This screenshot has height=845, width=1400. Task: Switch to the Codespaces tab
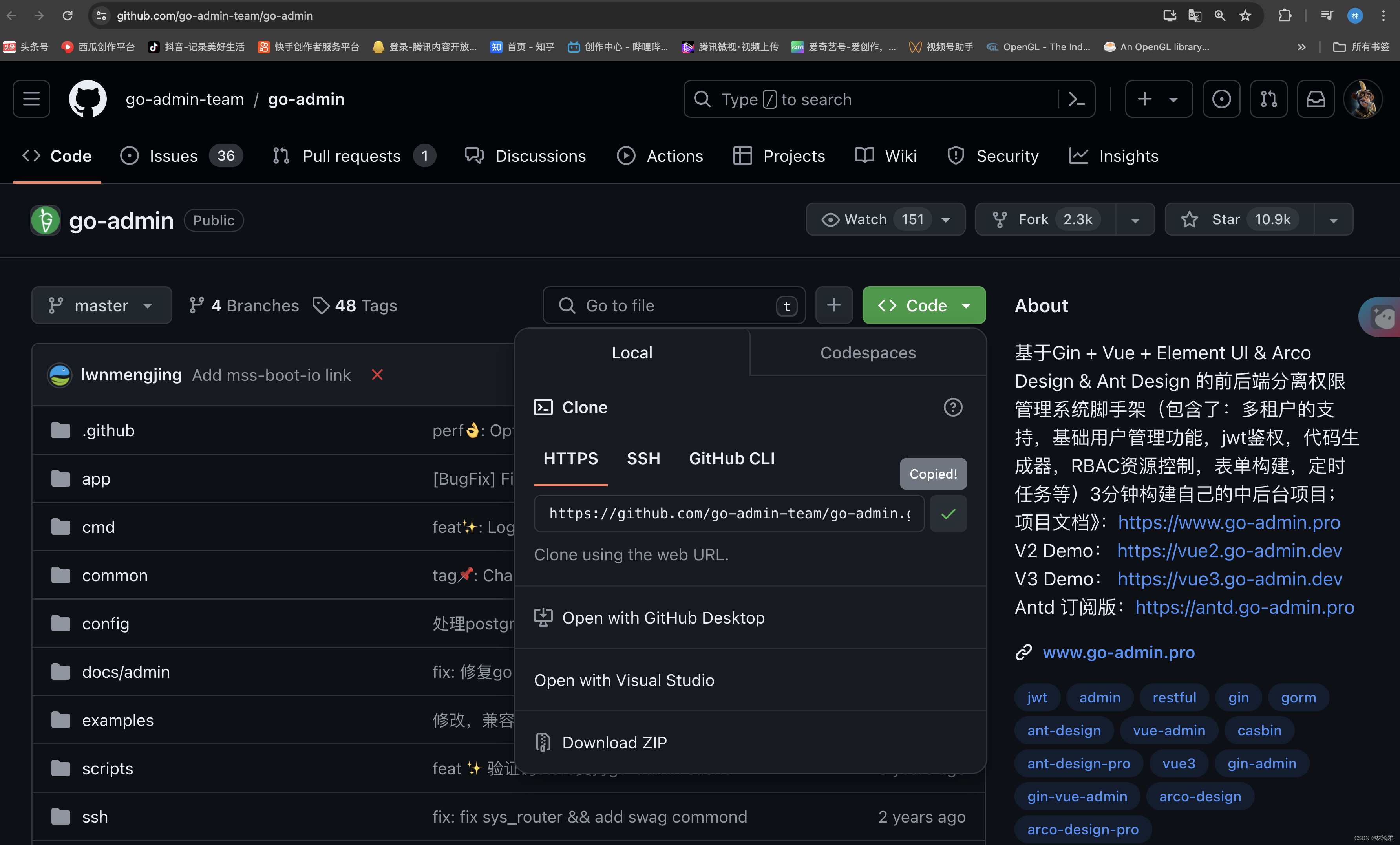[x=868, y=352]
